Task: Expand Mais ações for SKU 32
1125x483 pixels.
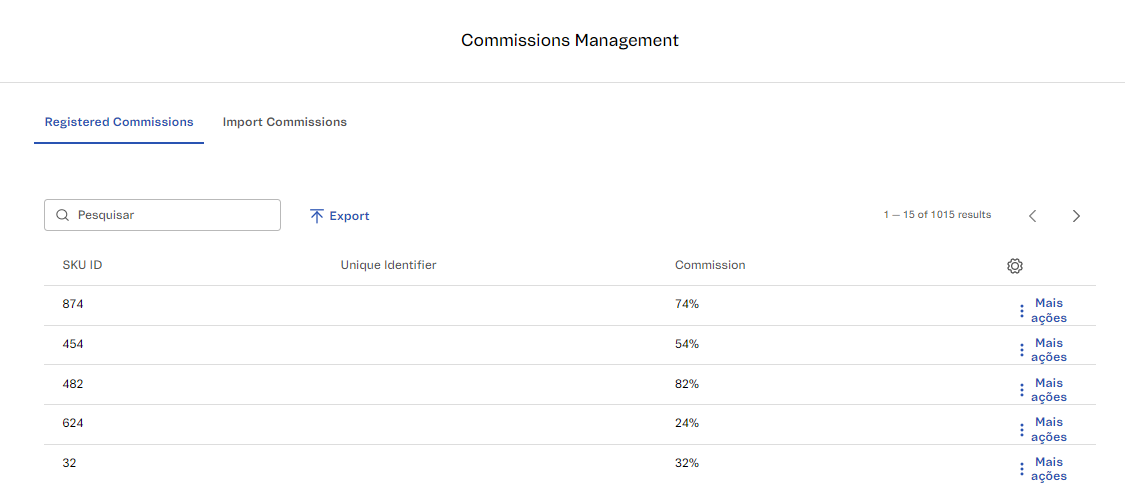Action: pos(1048,469)
